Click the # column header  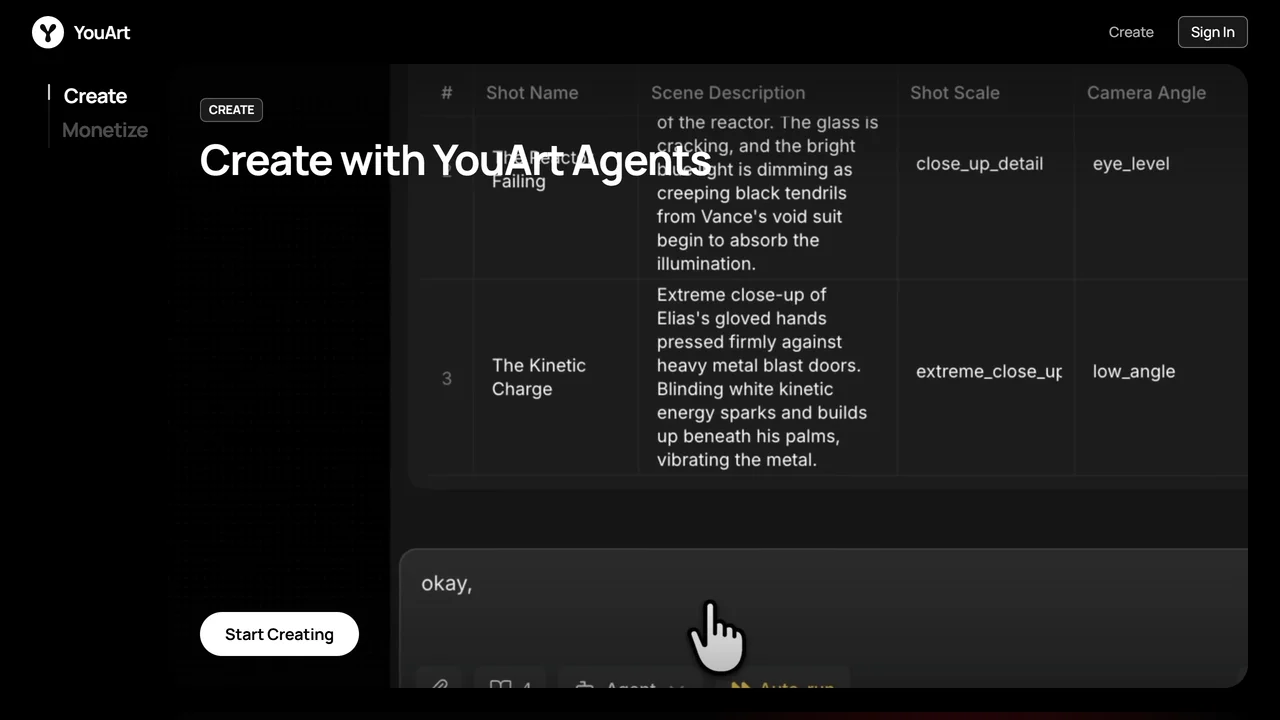pos(447,93)
